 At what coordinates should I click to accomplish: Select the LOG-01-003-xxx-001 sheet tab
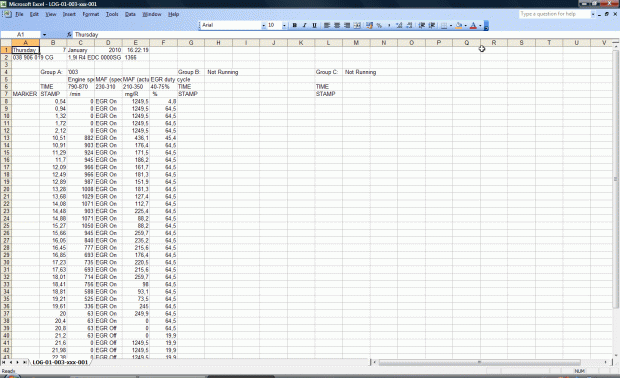point(60,362)
